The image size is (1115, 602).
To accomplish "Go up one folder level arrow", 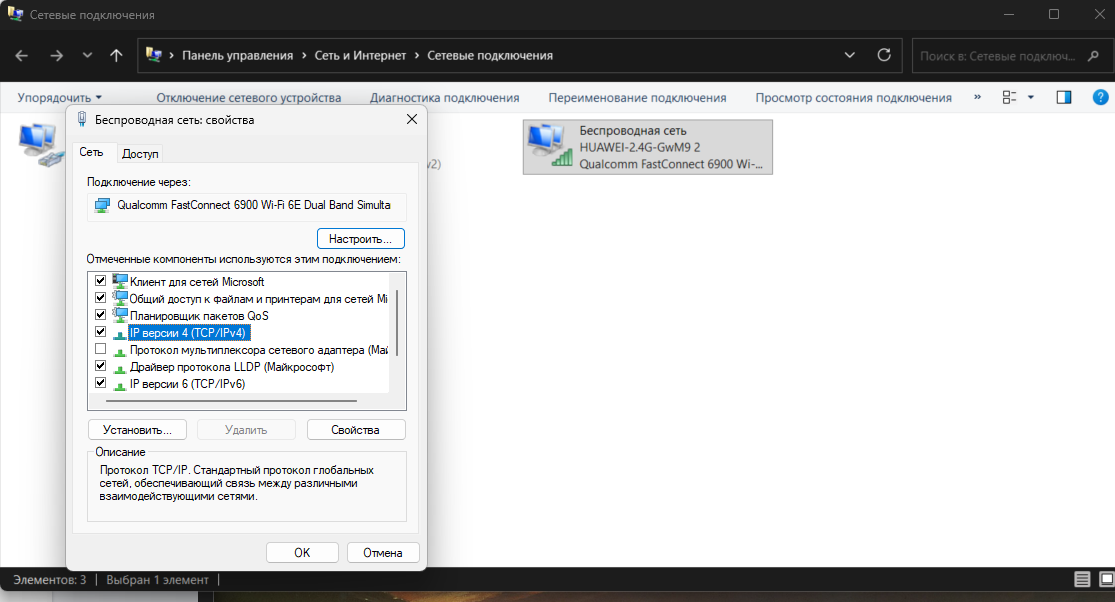I will tap(117, 55).
